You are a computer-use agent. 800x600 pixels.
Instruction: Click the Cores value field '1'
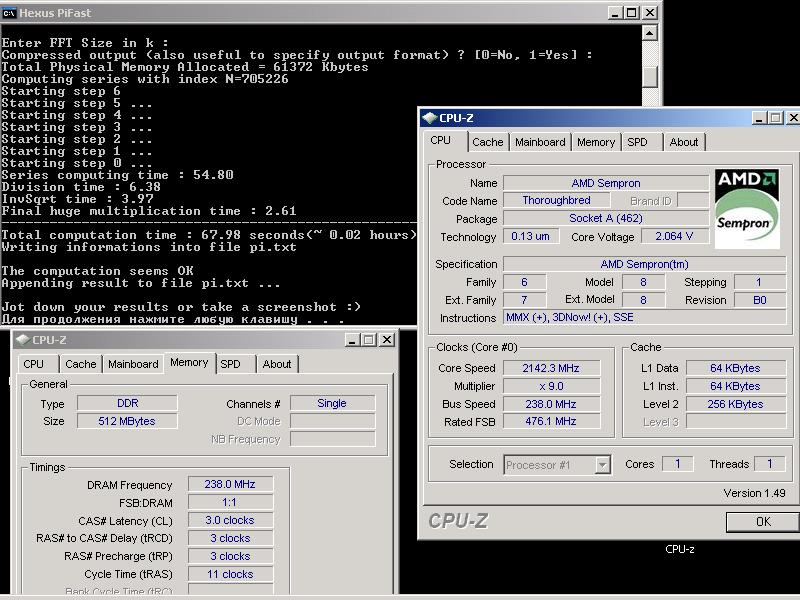click(678, 464)
